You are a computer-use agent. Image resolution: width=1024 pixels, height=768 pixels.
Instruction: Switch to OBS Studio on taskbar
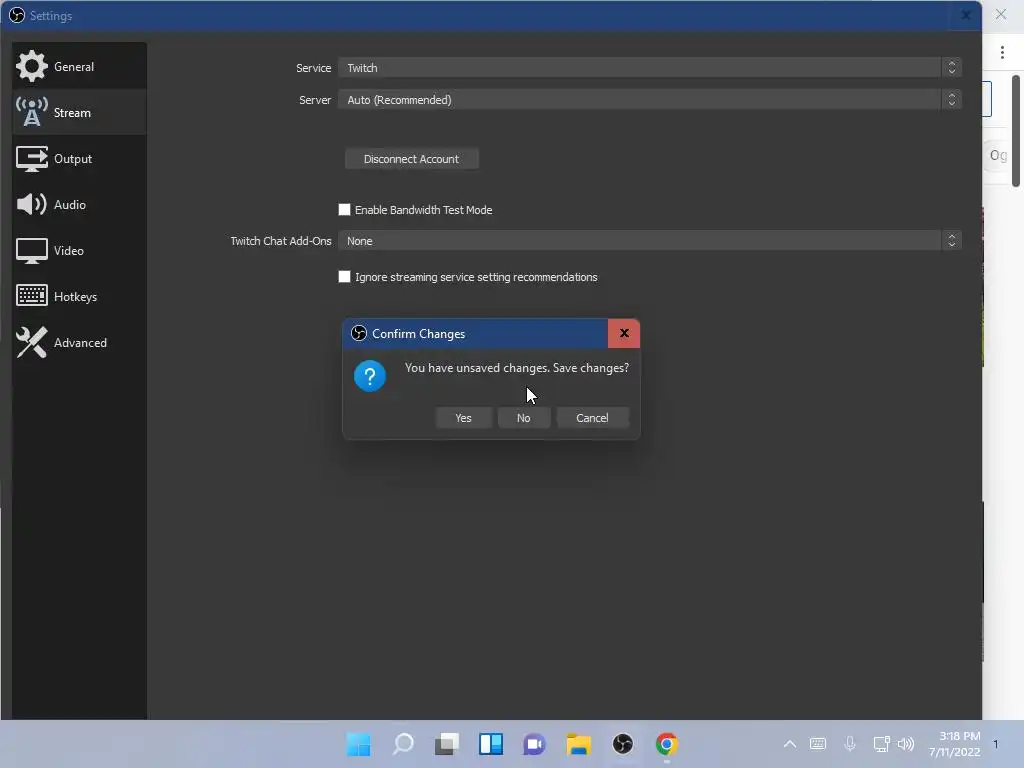pos(622,744)
